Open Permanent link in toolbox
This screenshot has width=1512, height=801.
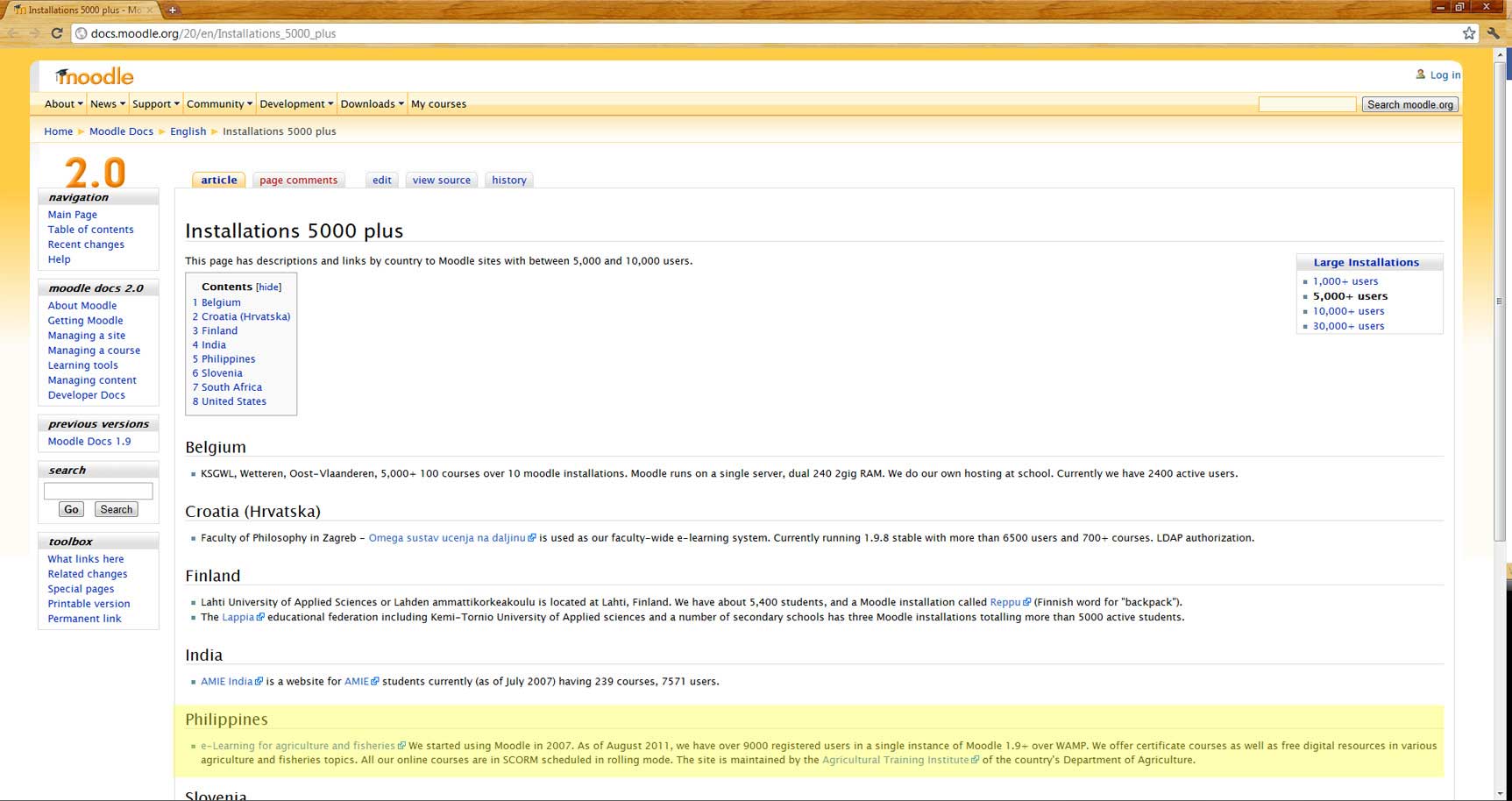point(84,619)
